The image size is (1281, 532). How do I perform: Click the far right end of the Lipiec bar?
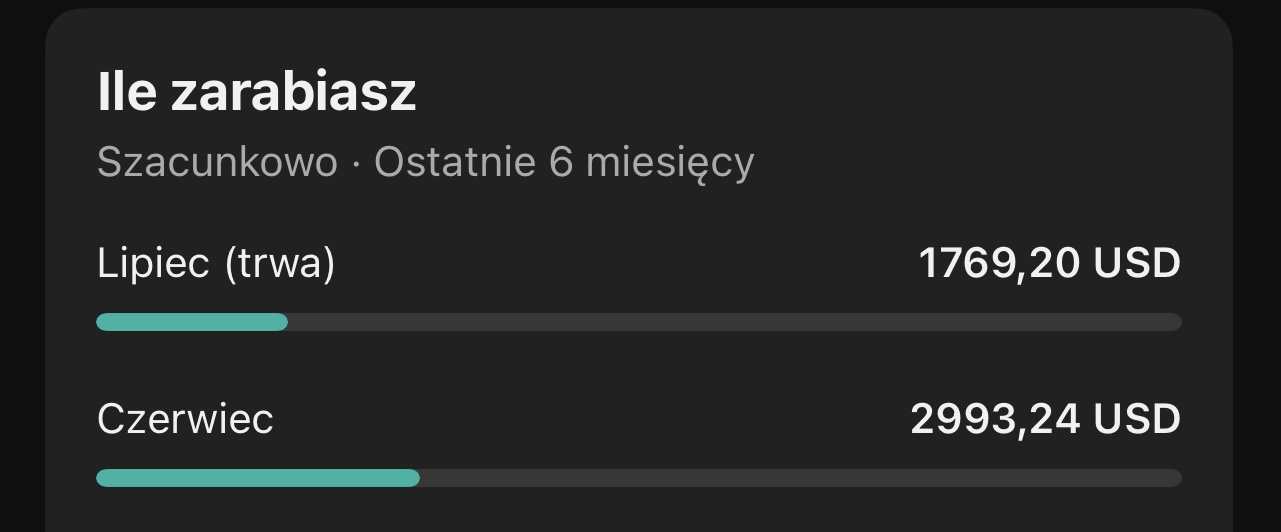point(1177,322)
